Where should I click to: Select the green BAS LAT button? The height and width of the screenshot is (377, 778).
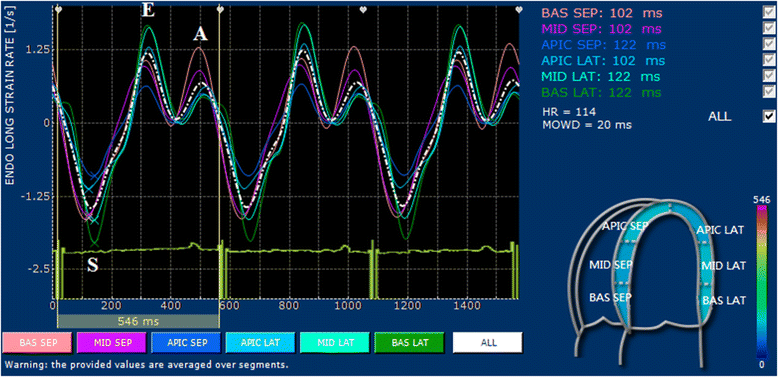pos(409,342)
